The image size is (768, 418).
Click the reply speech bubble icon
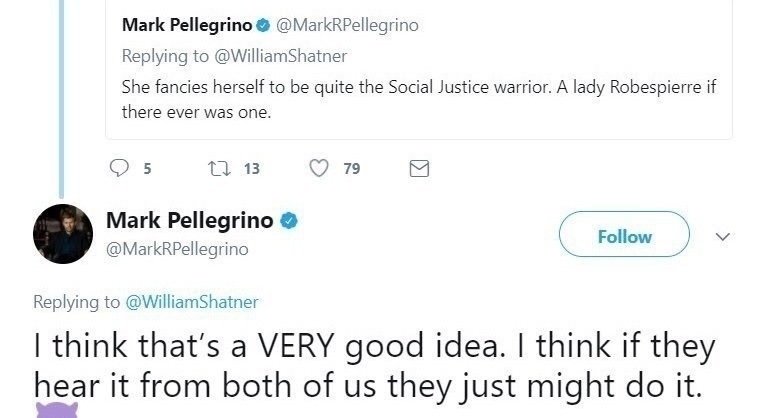coord(120,169)
